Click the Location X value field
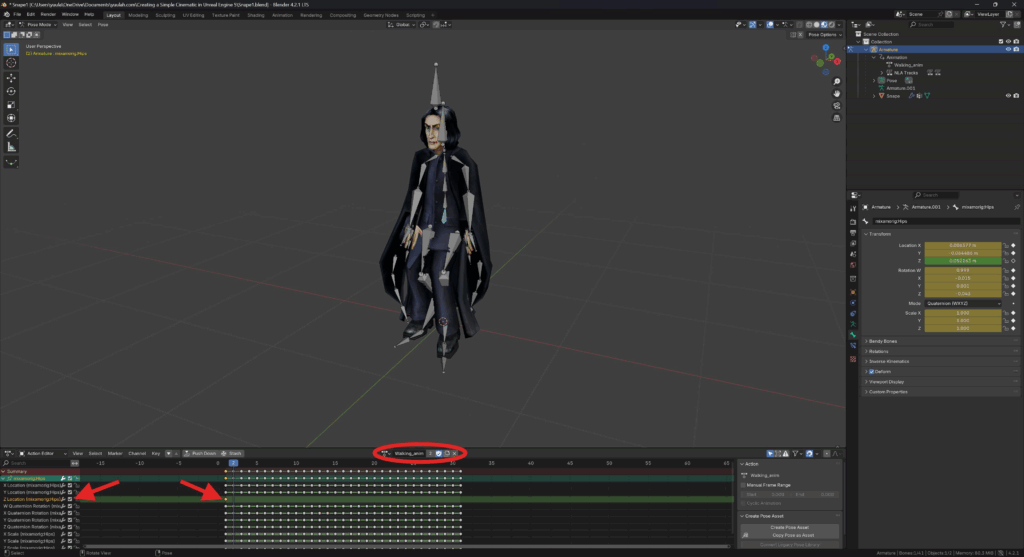 pyautogui.click(x=963, y=245)
